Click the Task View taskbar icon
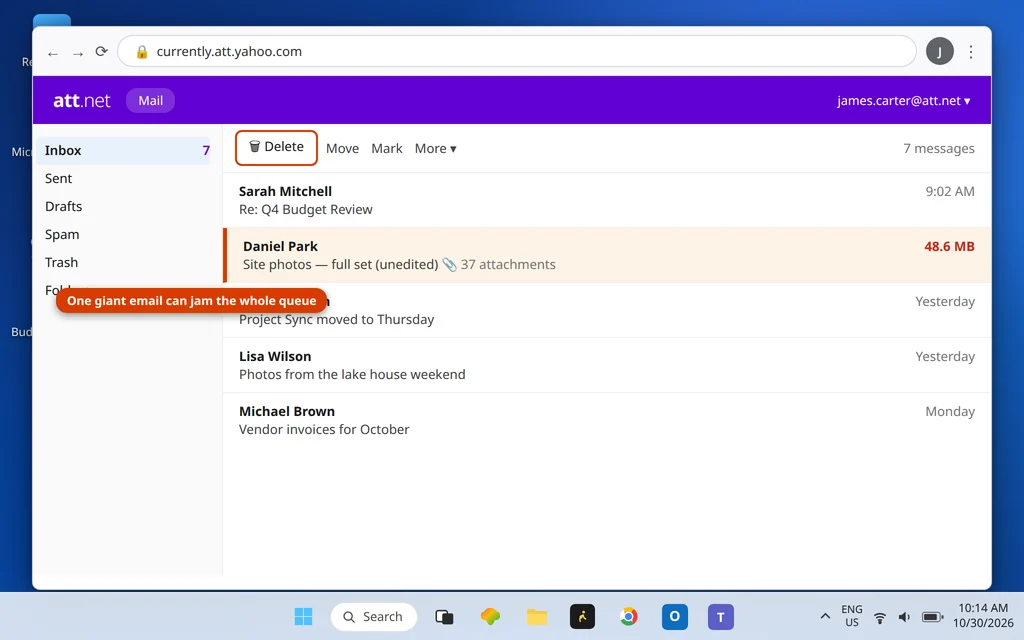Image resolution: width=1024 pixels, height=640 pixels. tap(444, 616)
